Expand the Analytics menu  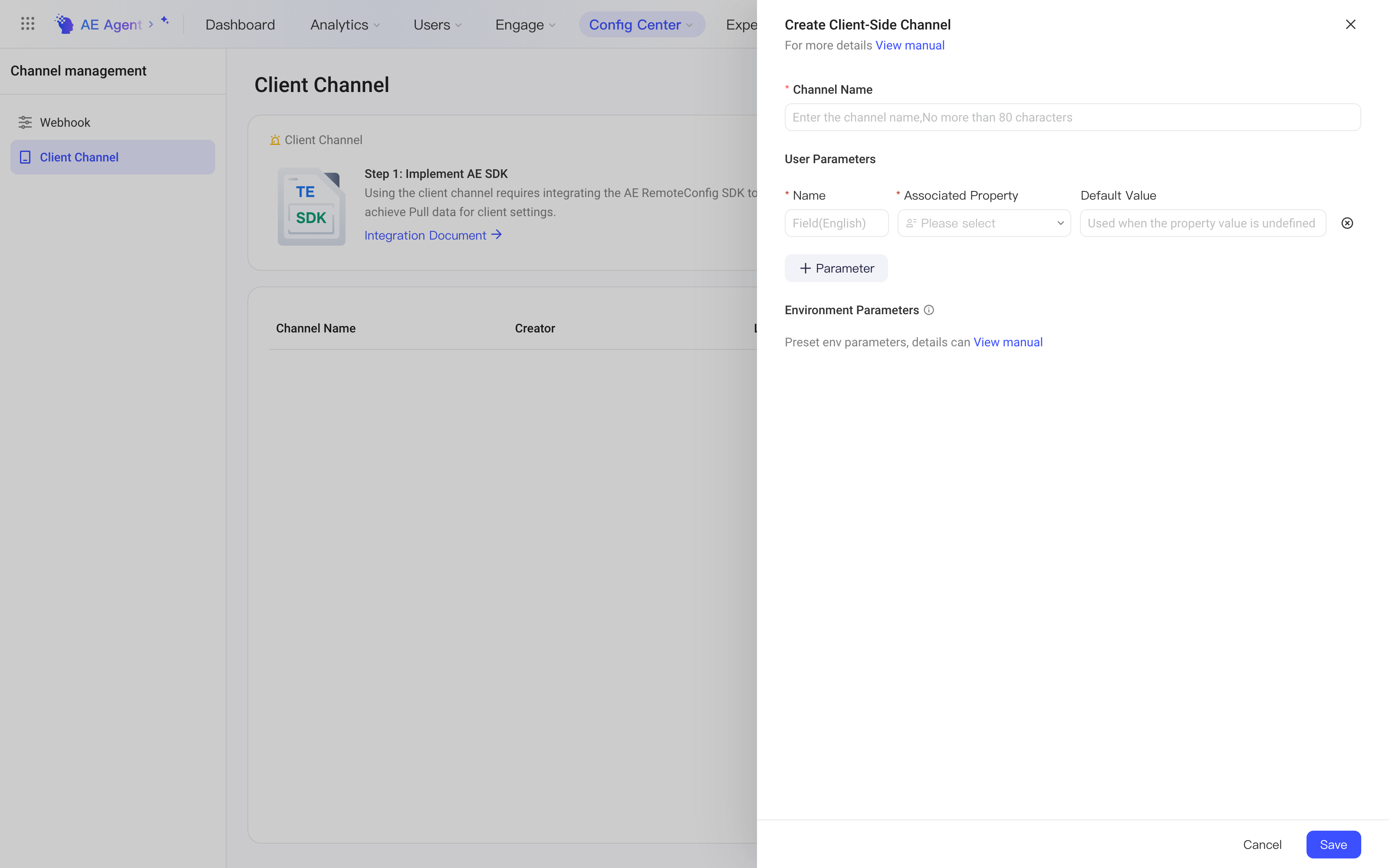coord(345,25)
